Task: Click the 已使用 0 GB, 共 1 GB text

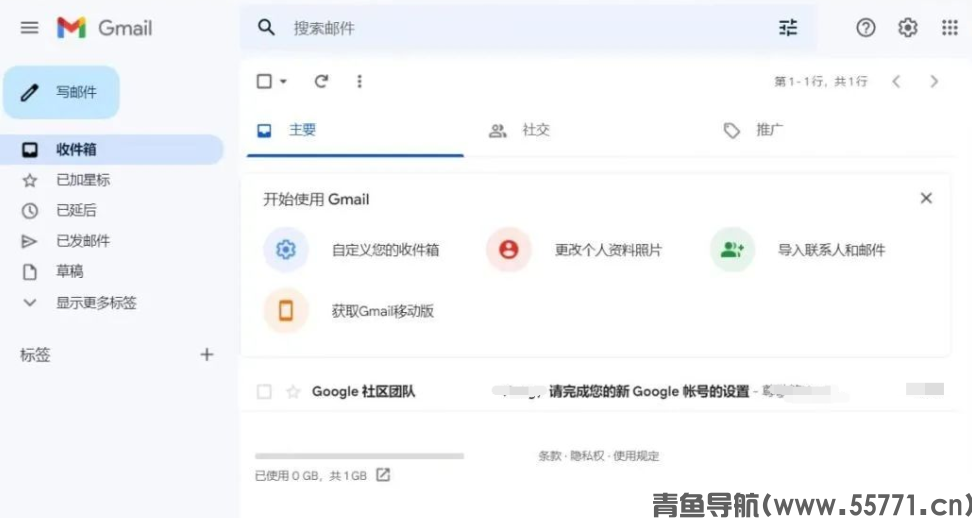Action: click(311, 476)
